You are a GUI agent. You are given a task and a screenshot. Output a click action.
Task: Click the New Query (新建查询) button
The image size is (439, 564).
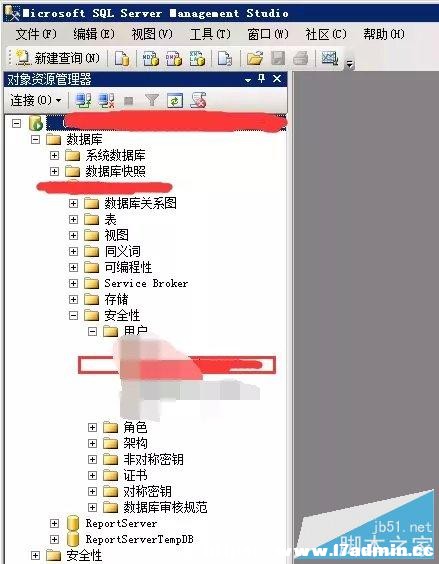tap(58, 58)
